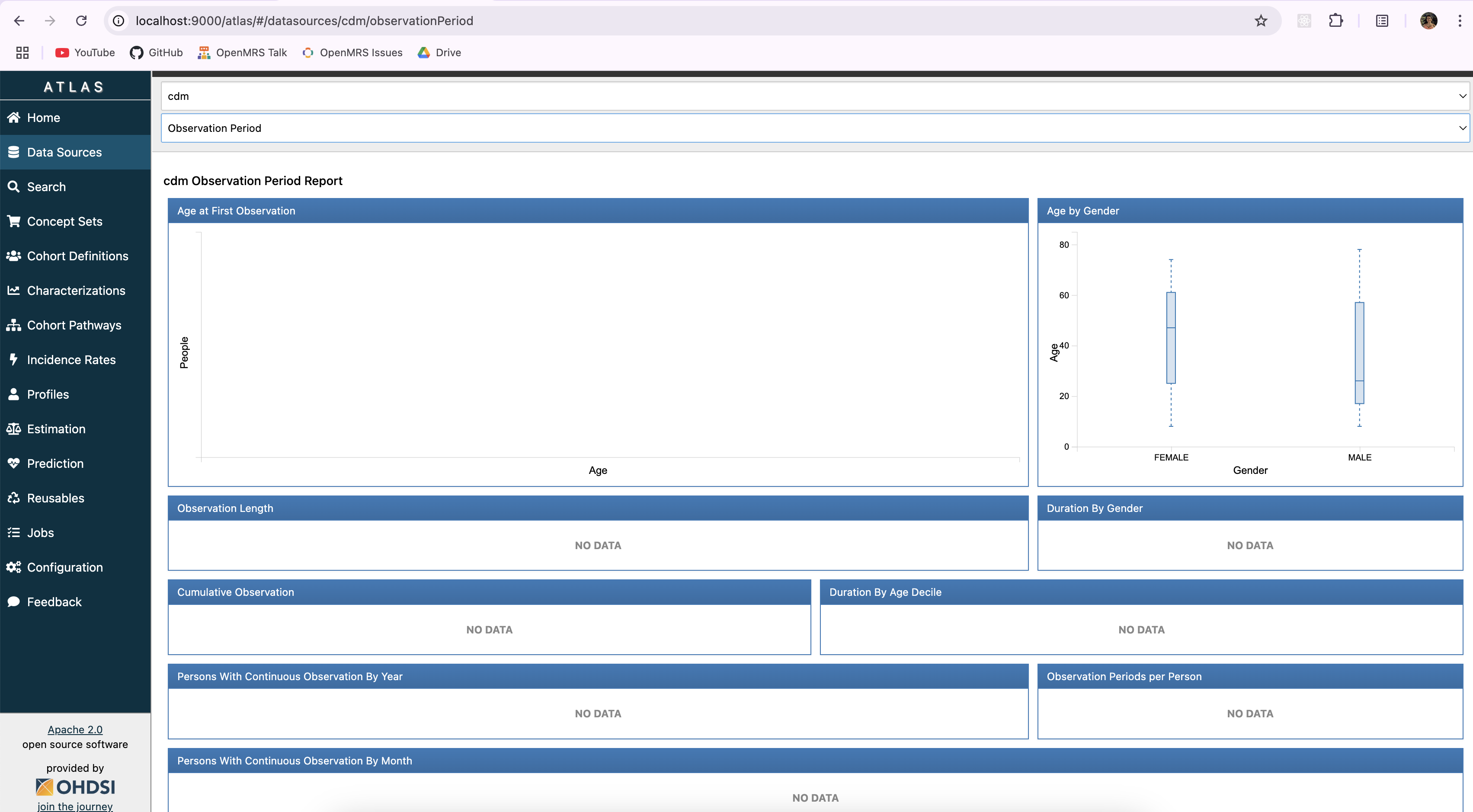Open the GitHub bookmark
Image resolution: width=1473 pixels, height=812 pixels.
[x=156, y=53]
